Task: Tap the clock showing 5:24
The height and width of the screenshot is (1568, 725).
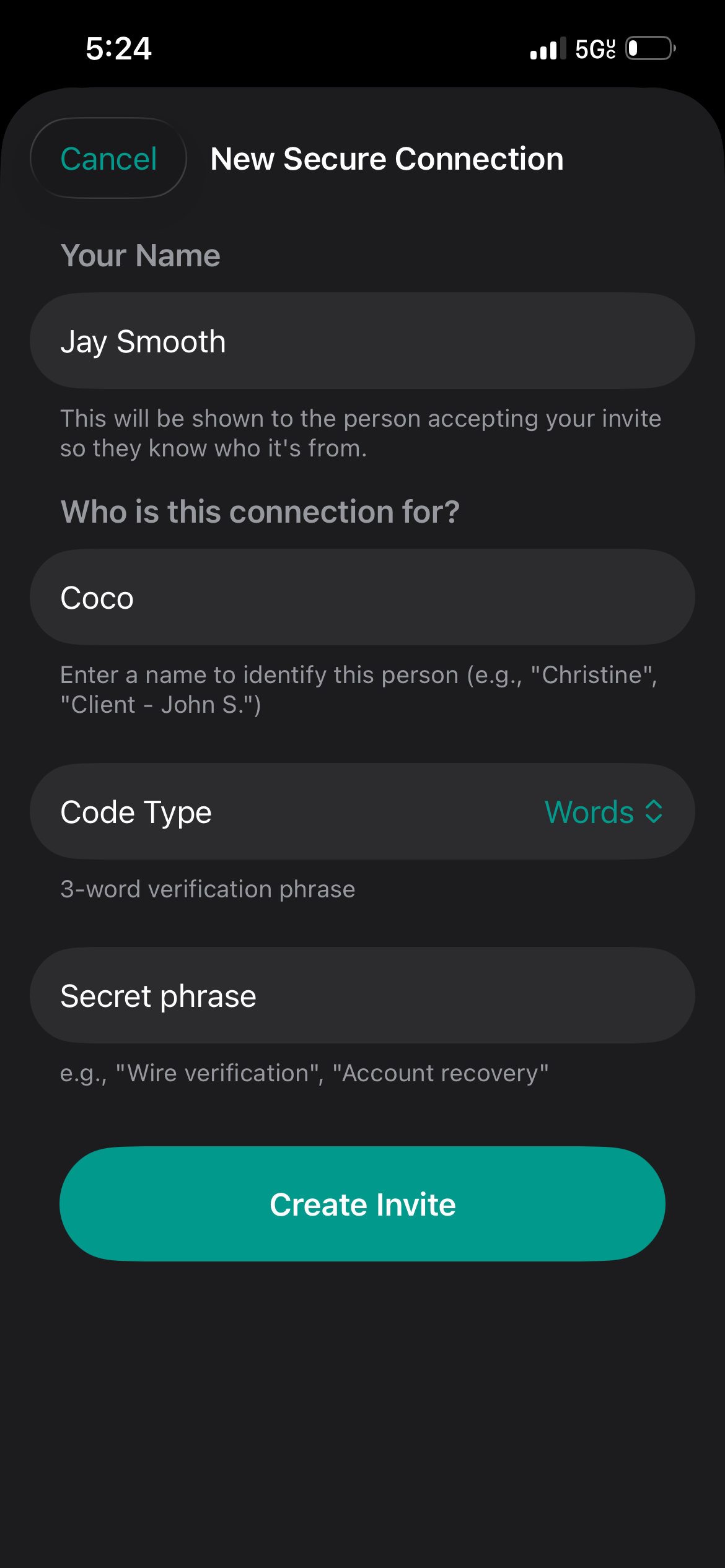Action: [x=118, y=48]
